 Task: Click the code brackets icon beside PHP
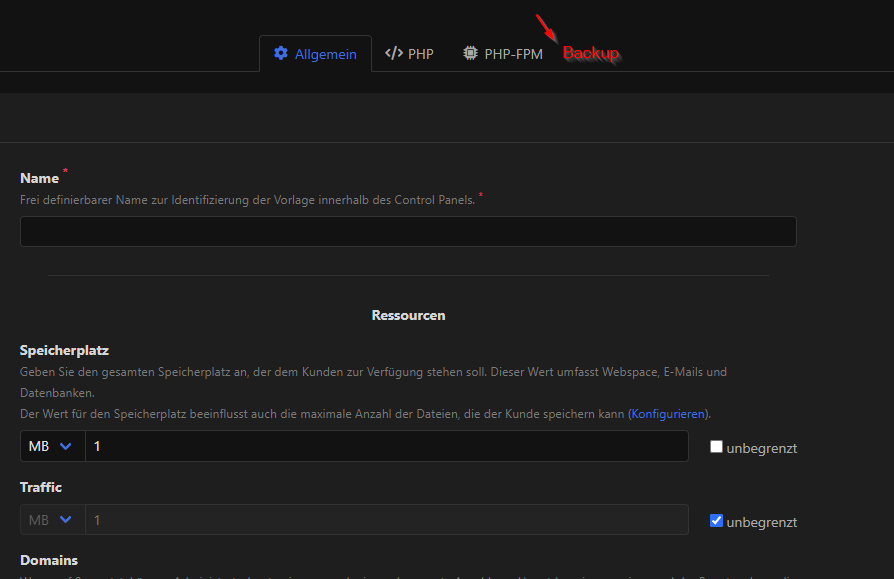(x=394, y=54)
